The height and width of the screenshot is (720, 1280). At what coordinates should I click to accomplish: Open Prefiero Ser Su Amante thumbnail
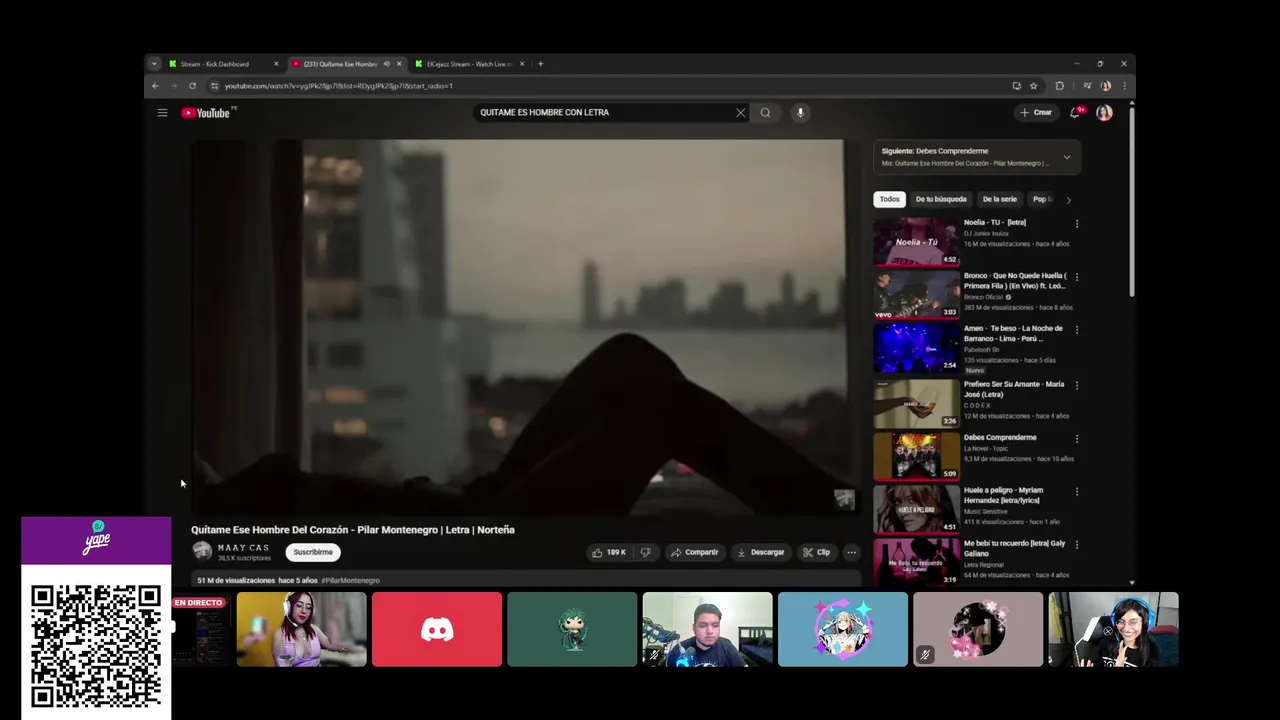(x=916, y=403)
